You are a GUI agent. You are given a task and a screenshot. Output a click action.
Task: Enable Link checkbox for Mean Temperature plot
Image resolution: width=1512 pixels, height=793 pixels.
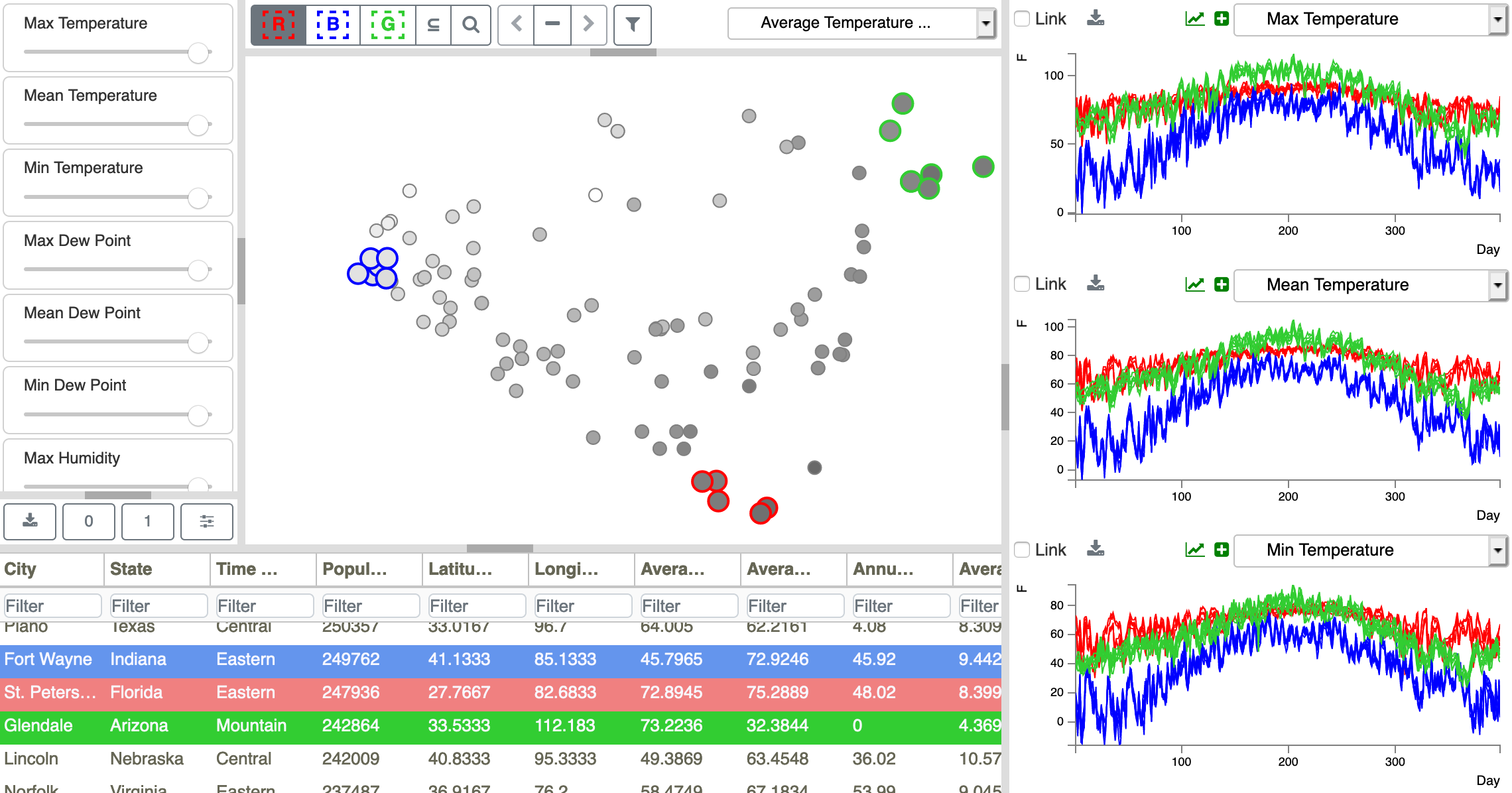coord(1023,284)
